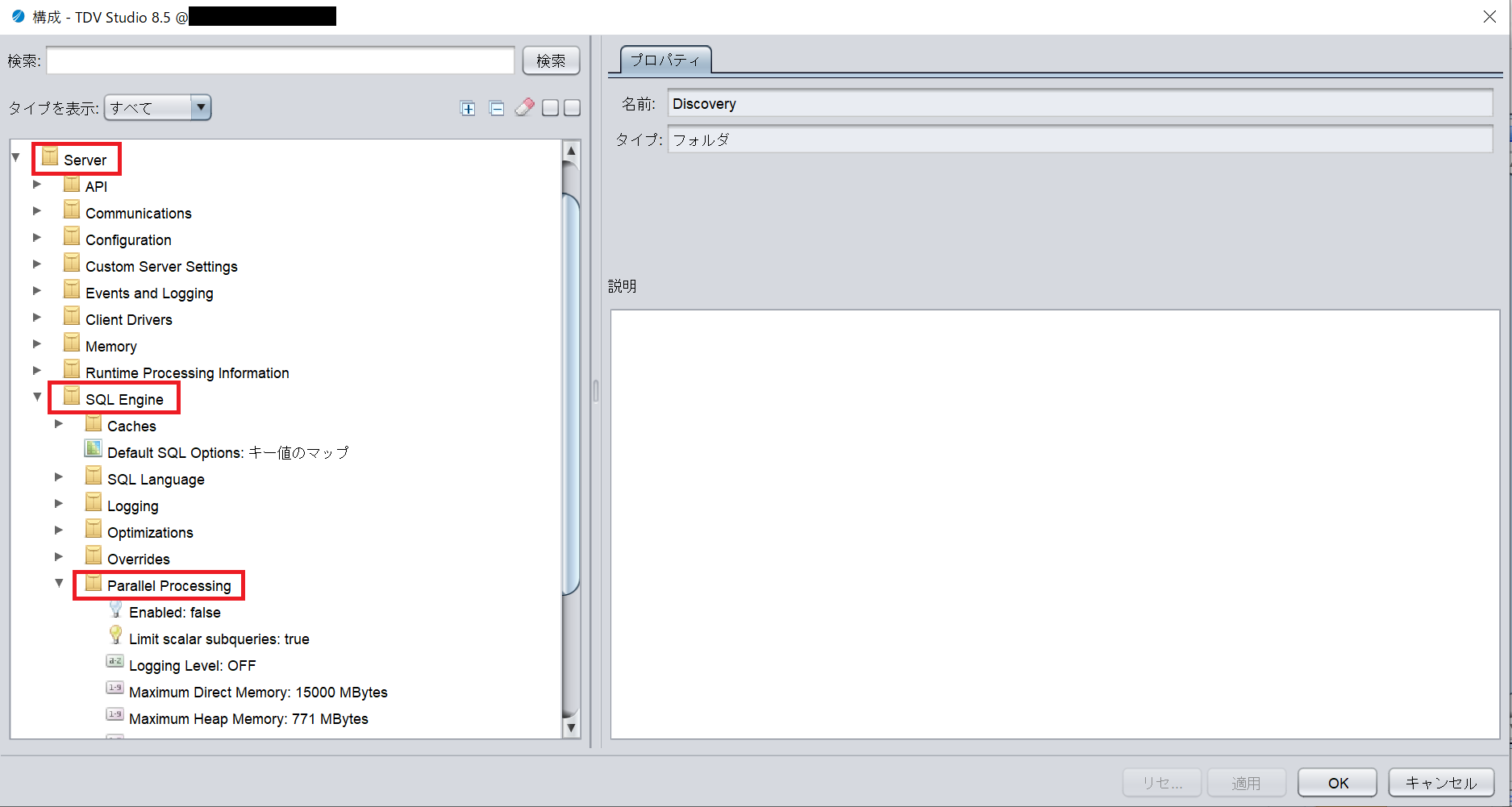The image size is (1512, 807).
Task: Click the Server folder icon
Action: (x=50, y=157)
